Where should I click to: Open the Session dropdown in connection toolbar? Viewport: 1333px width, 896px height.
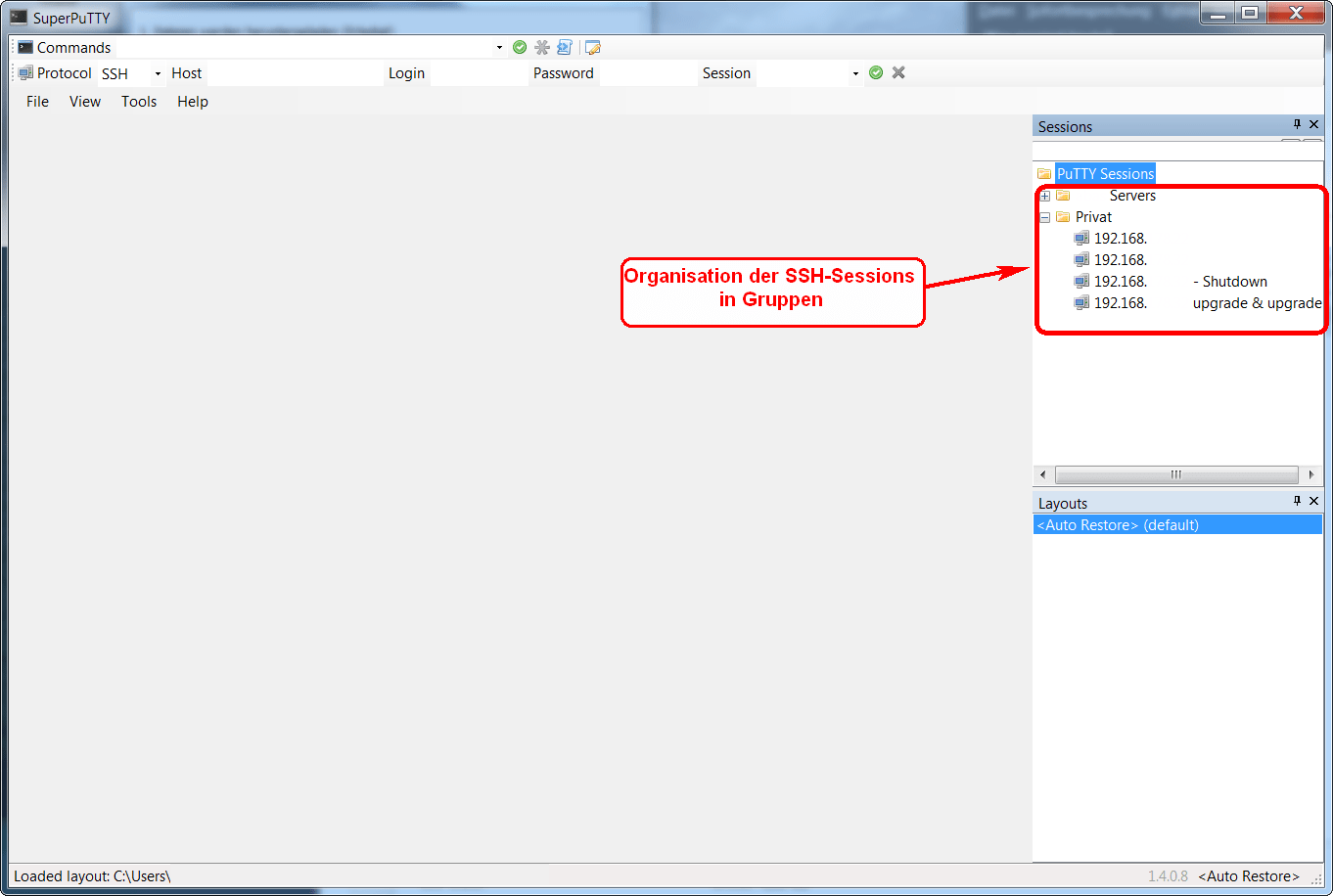[855, 73]
